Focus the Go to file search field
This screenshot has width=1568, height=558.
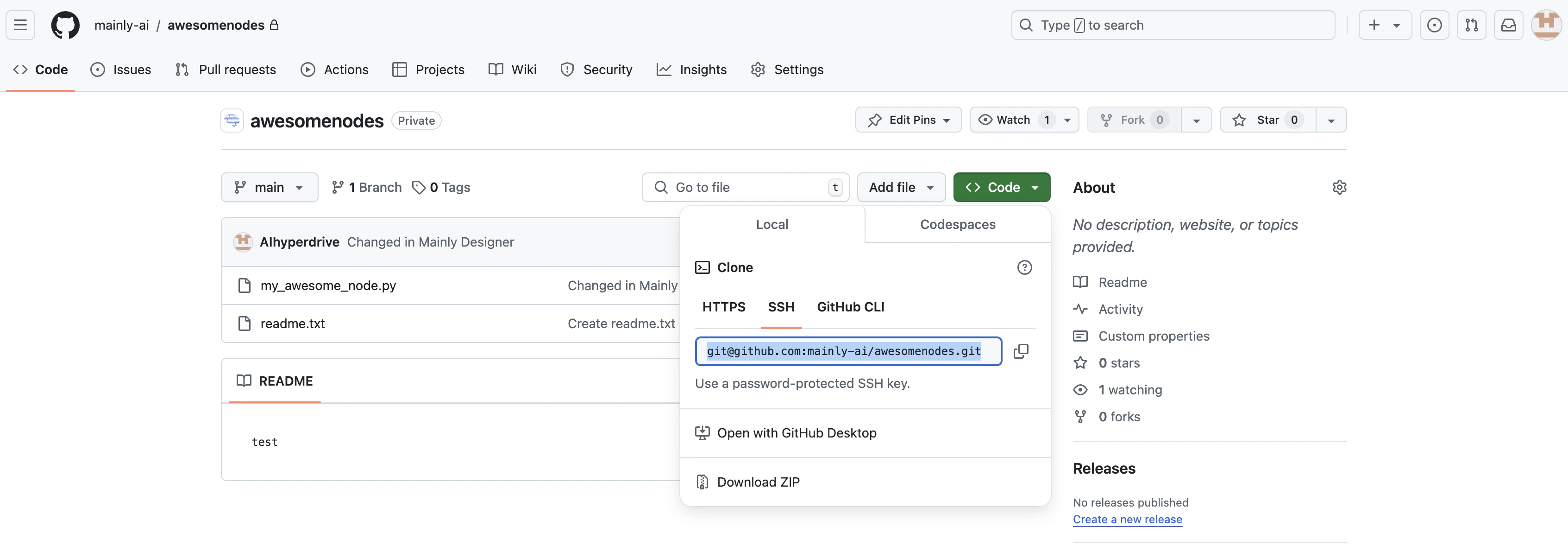(x=745, y=187)
